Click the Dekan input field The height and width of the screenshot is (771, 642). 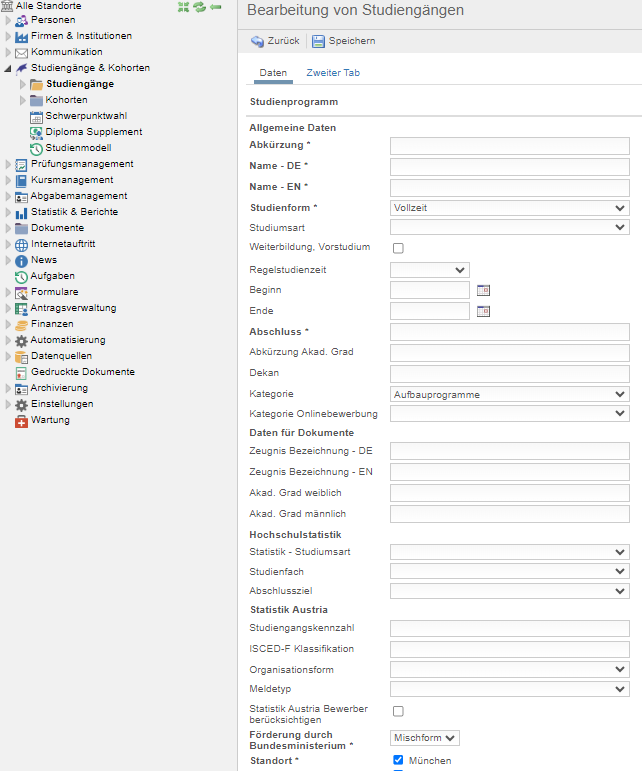click(510, 374)
